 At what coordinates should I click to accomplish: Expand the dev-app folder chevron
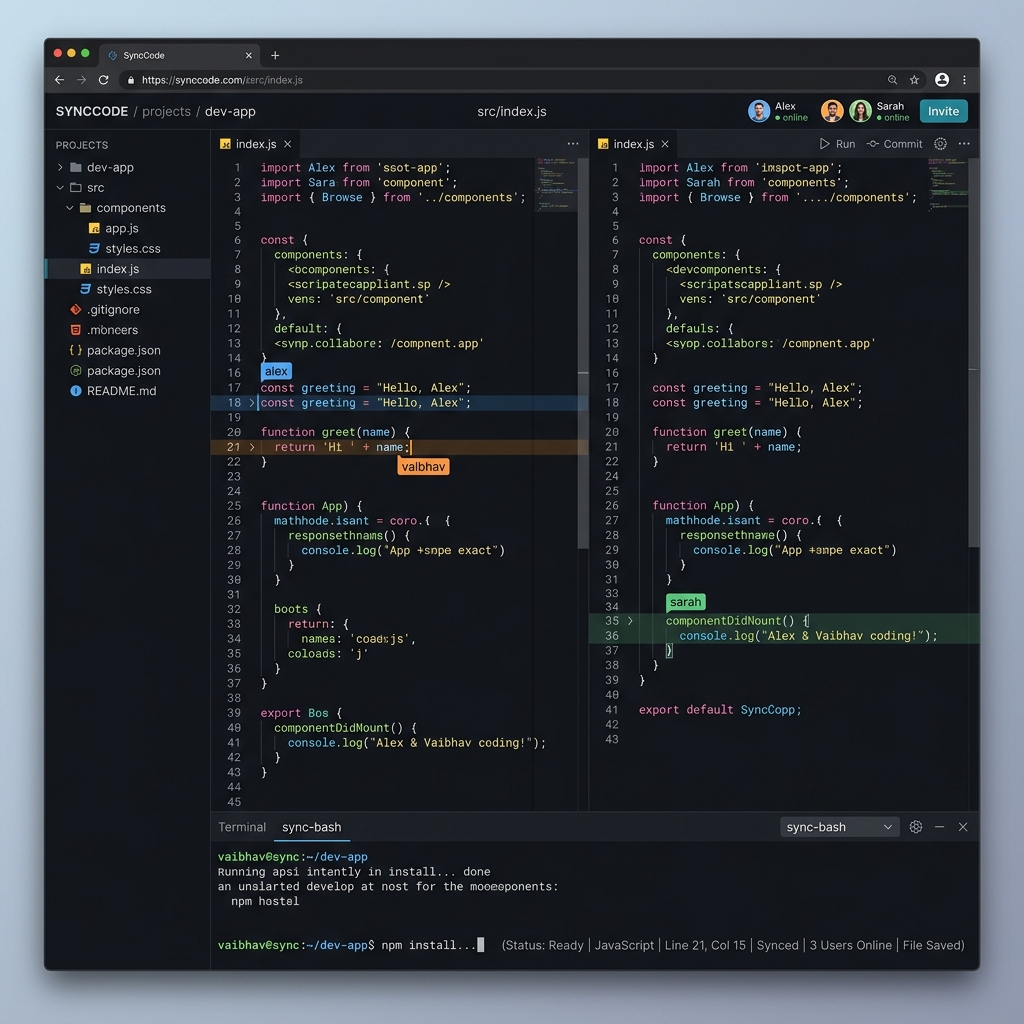(60, 167)
